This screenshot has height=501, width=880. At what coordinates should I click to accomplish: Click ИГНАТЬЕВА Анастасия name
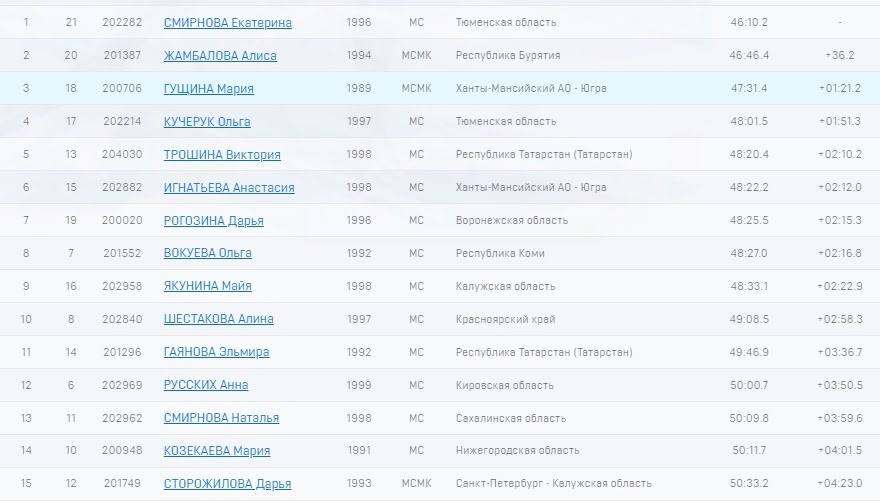227,188
